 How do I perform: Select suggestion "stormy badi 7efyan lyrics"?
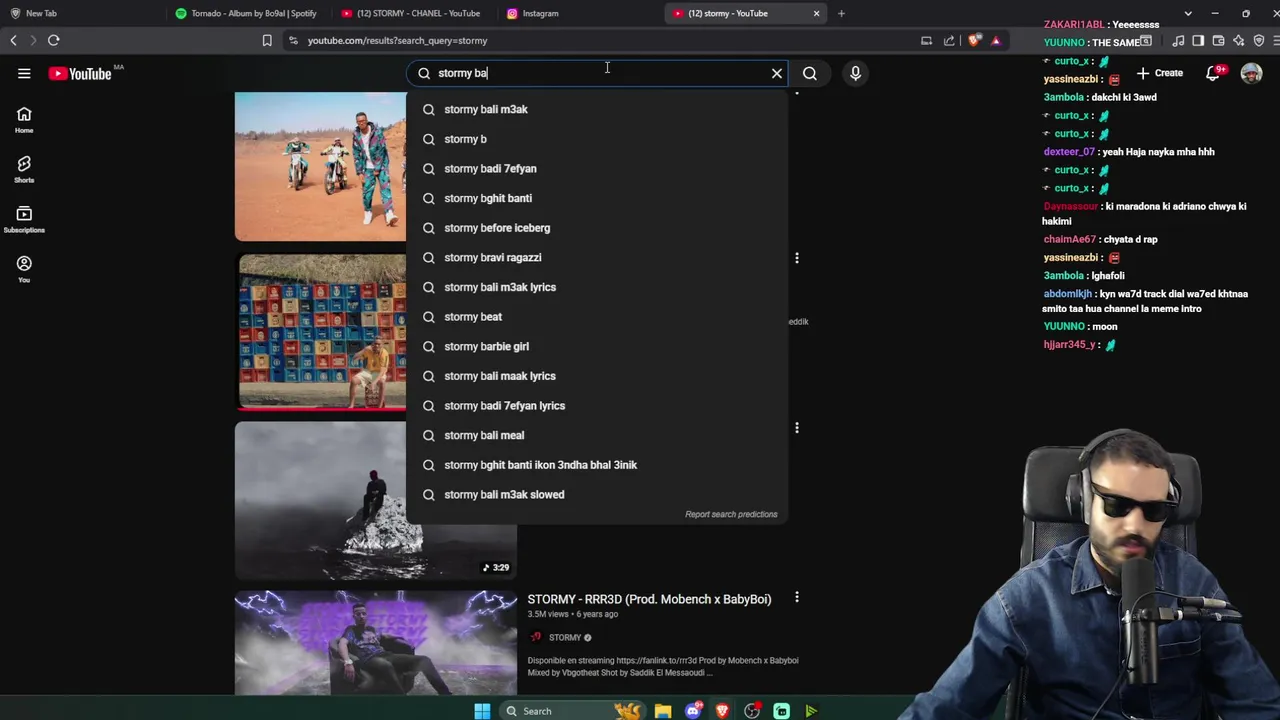(596, 405)
